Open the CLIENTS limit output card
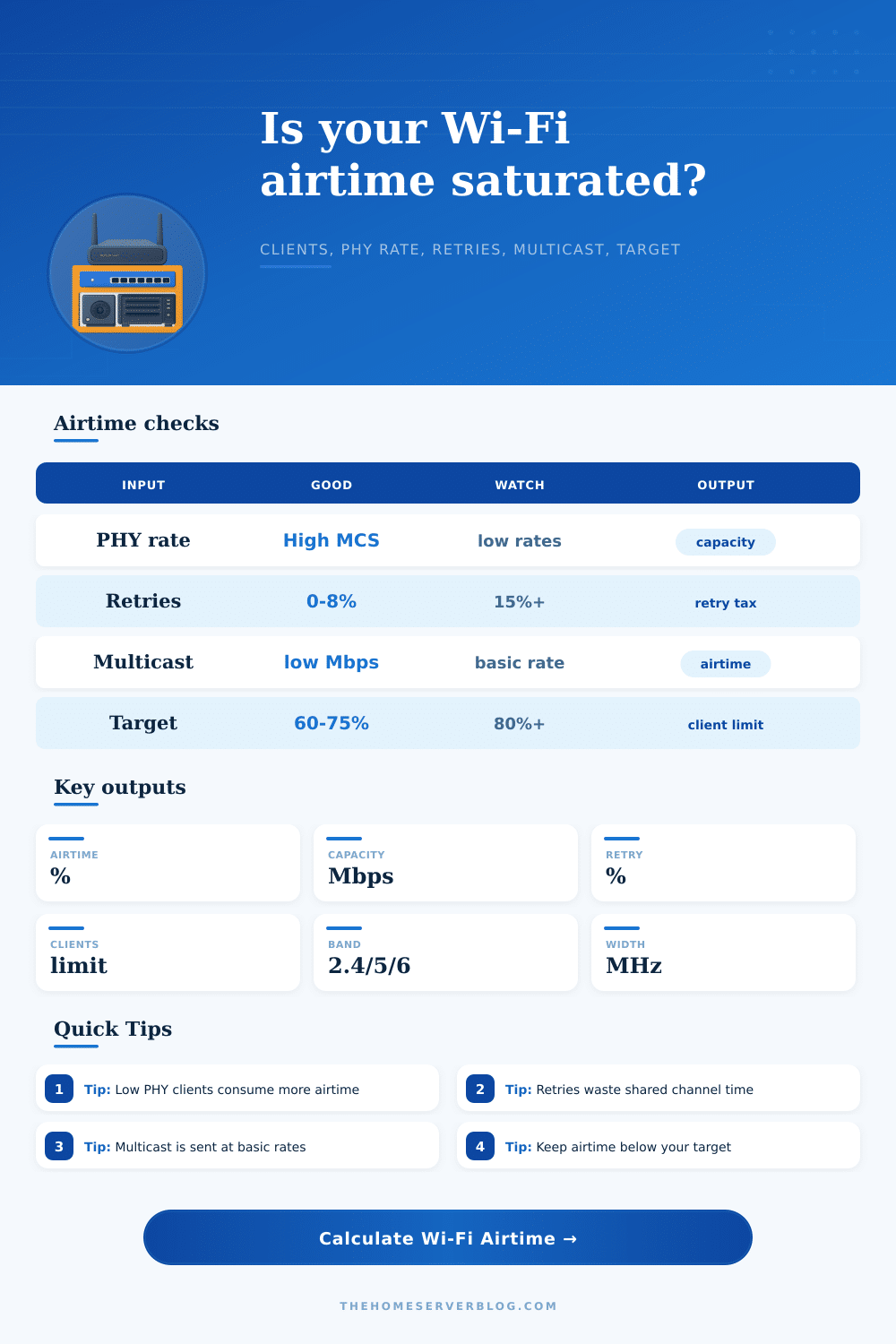 click(x=168, y=952)
